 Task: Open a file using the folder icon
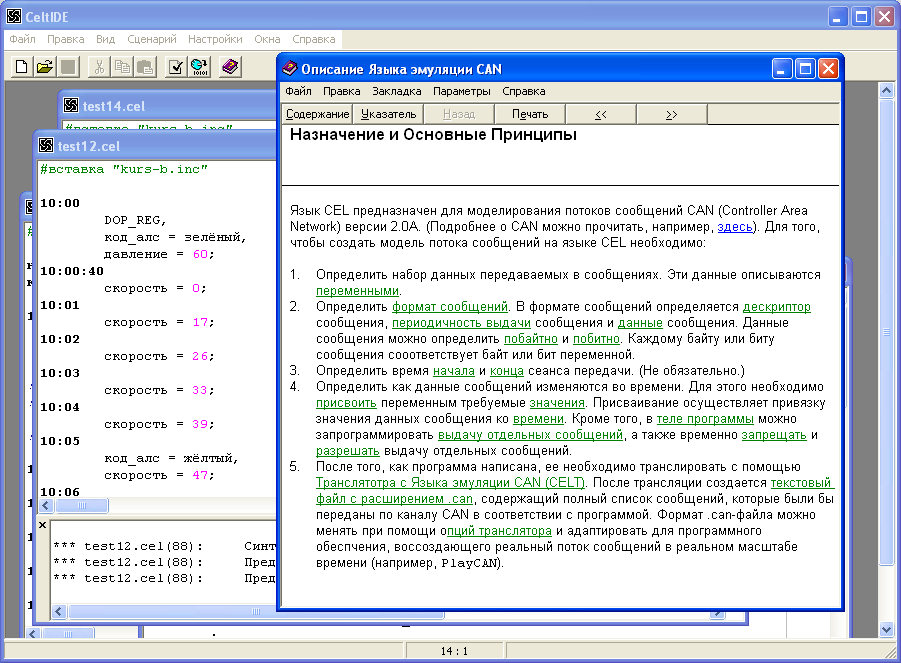point(44,67)
